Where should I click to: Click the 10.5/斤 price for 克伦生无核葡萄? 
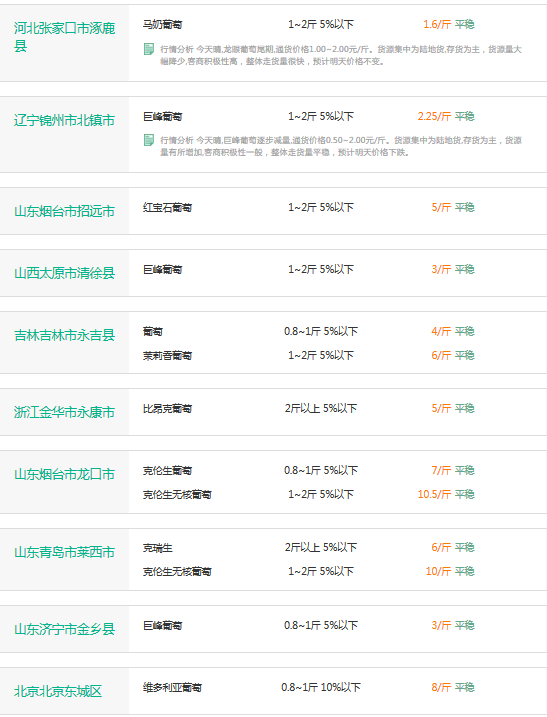[434, 494]
